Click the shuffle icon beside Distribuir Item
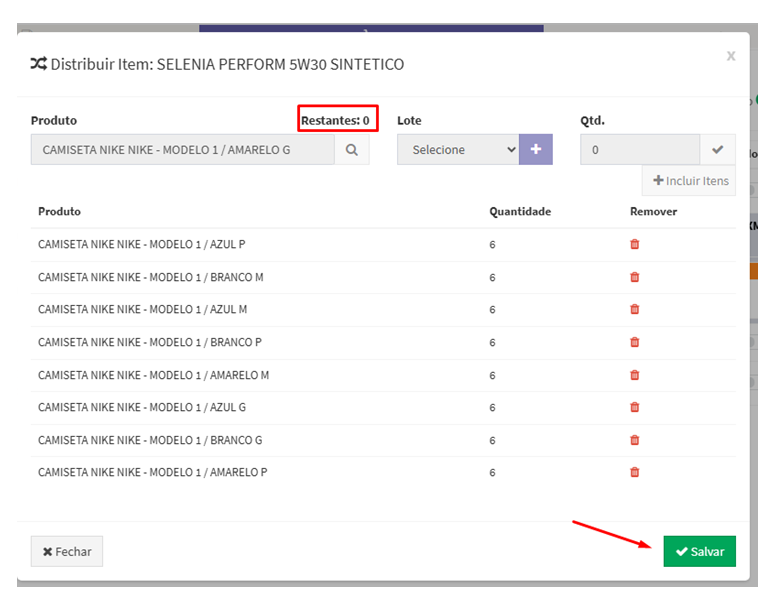The width and height of the screenshot is (772, 600). tap(39, 63)
